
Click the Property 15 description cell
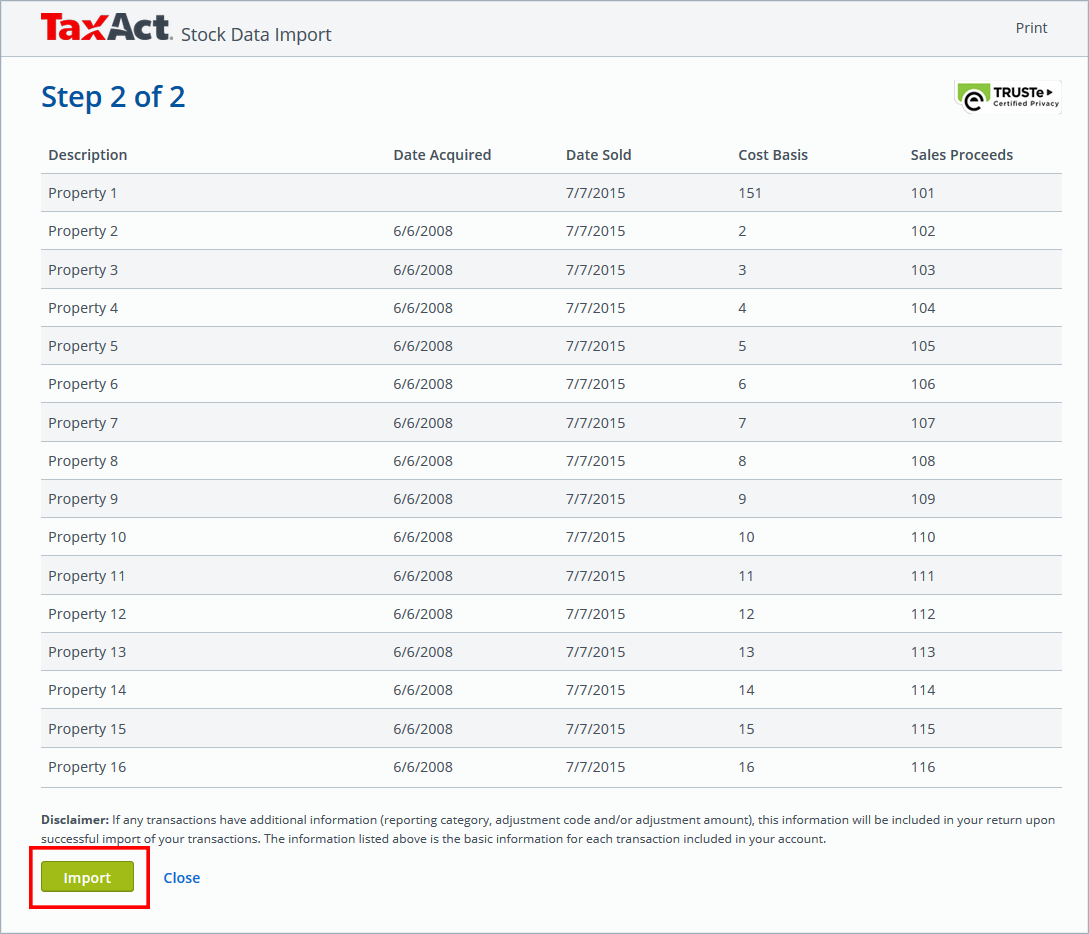click(87, 730)
